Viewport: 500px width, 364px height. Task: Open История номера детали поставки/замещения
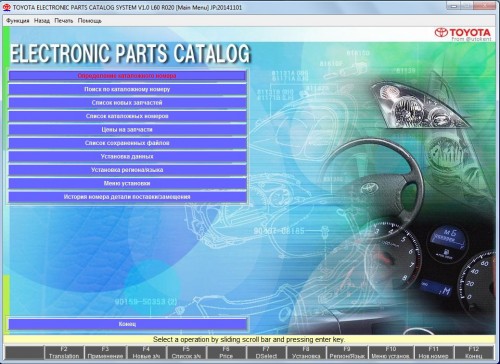coord(127,197)
